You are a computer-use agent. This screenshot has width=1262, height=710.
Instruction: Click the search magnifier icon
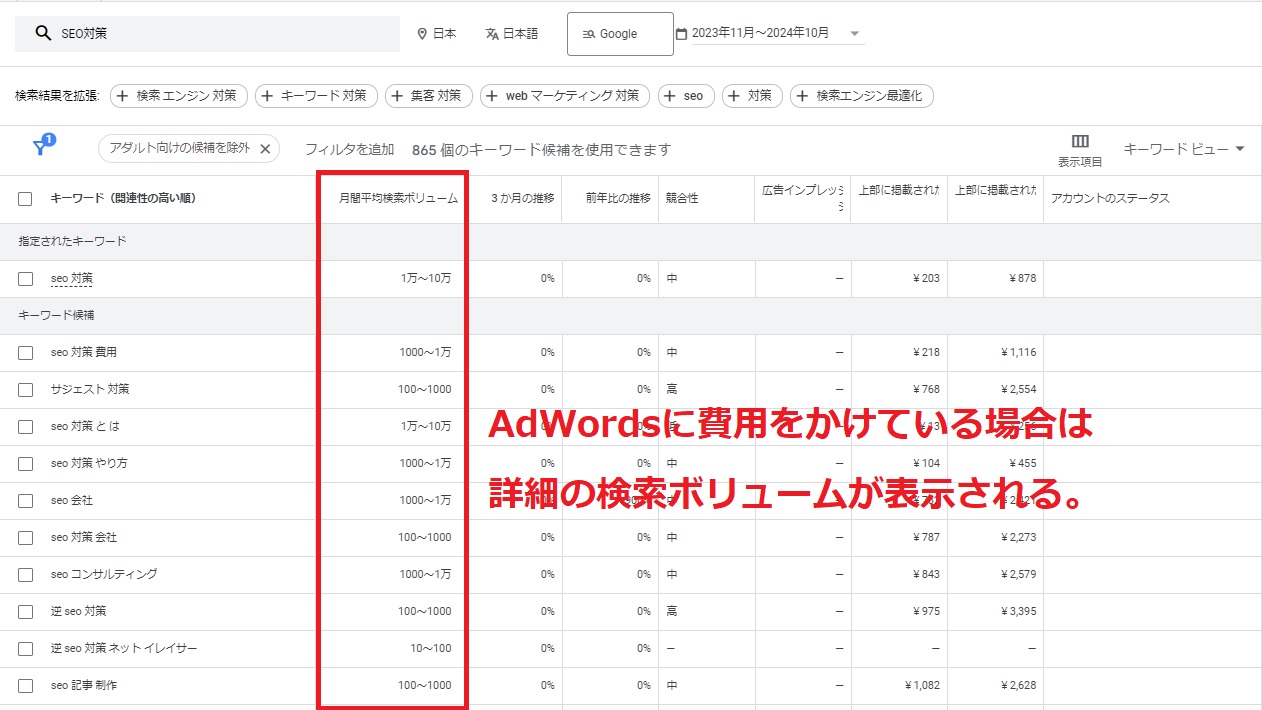[43, 33]
